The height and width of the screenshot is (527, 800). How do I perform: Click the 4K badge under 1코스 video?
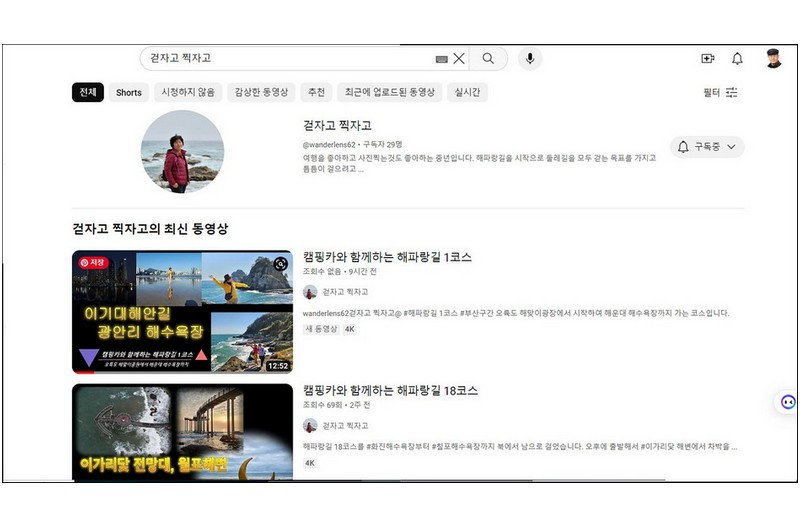[x=349, y=329]
